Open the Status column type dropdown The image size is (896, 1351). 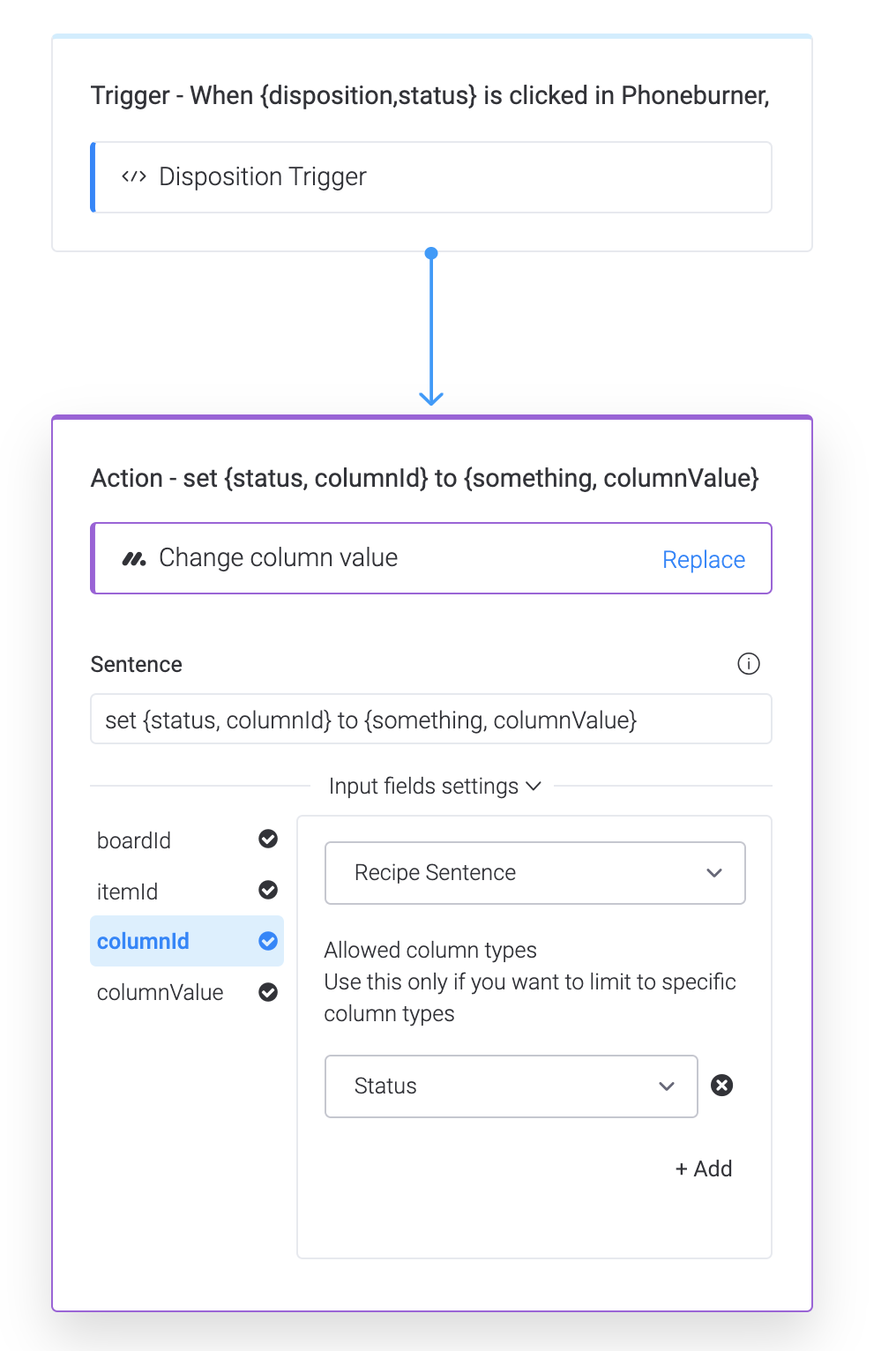(x=511, y=1086)
